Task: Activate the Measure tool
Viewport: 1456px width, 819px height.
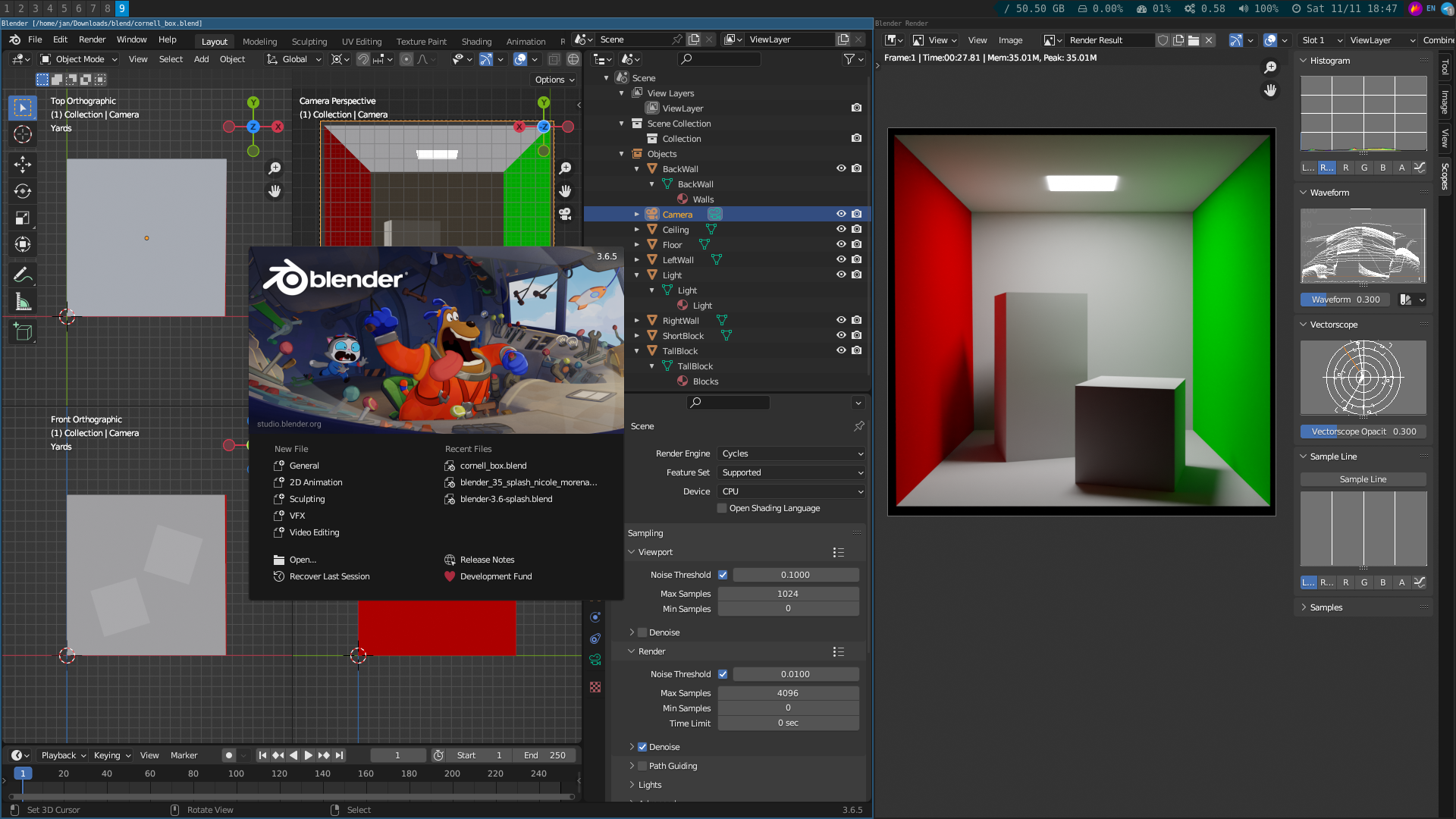Action: [x=22, y=300]
